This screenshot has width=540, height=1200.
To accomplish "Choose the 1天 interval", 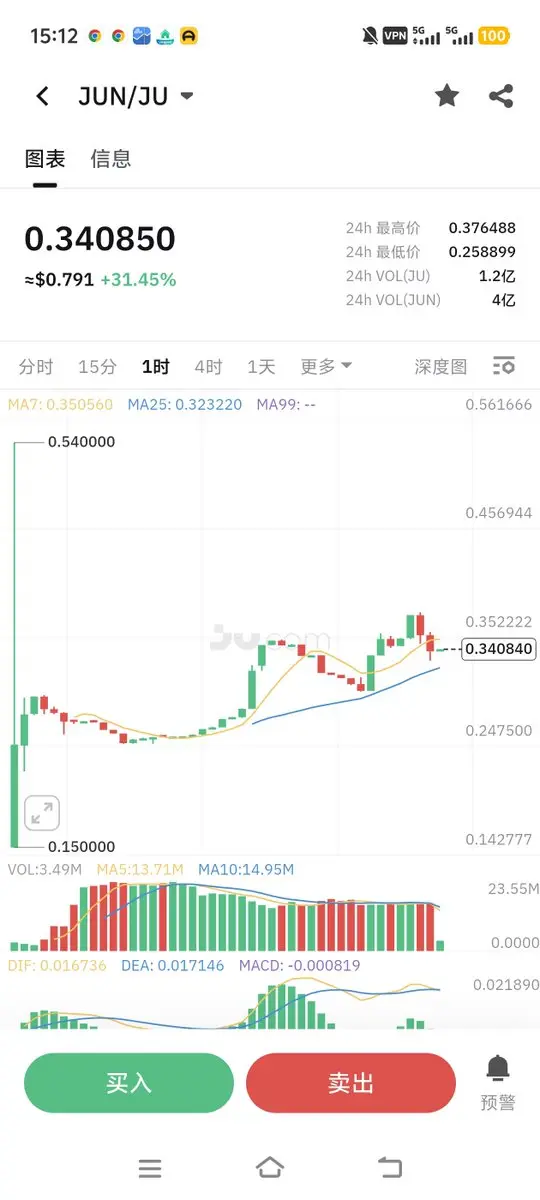I will click(x=261, y=366).
